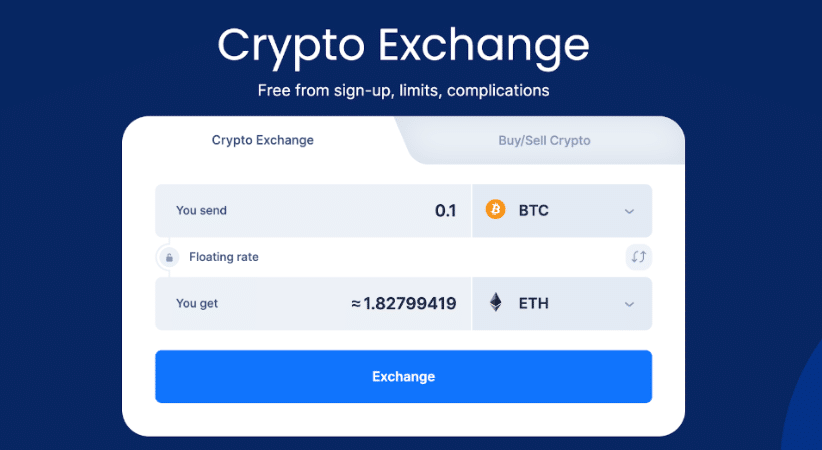Switch to the Buy/Sell Crypto tab
Image resolution: width=822 pixels, height=450 pixels.
[x=544, y=141]
